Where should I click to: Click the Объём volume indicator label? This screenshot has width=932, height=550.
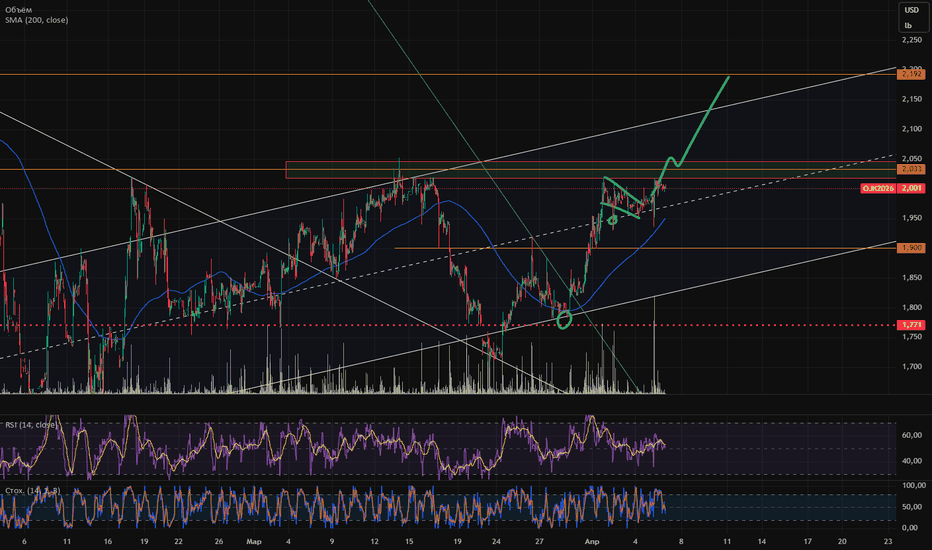(x=18, y=10)
